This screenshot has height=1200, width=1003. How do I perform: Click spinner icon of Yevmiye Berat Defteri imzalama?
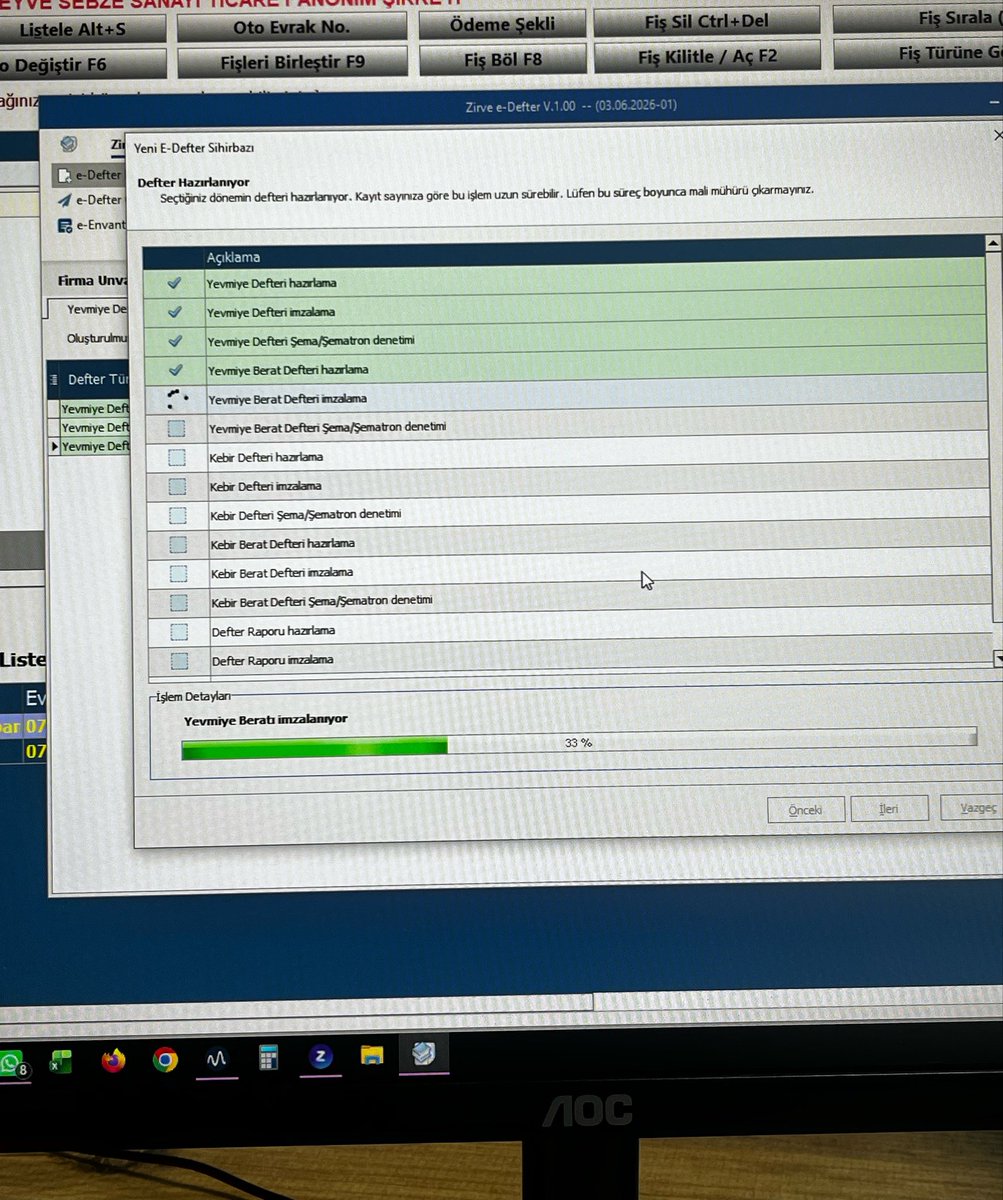pyautogui.click(x=177, y=399)
